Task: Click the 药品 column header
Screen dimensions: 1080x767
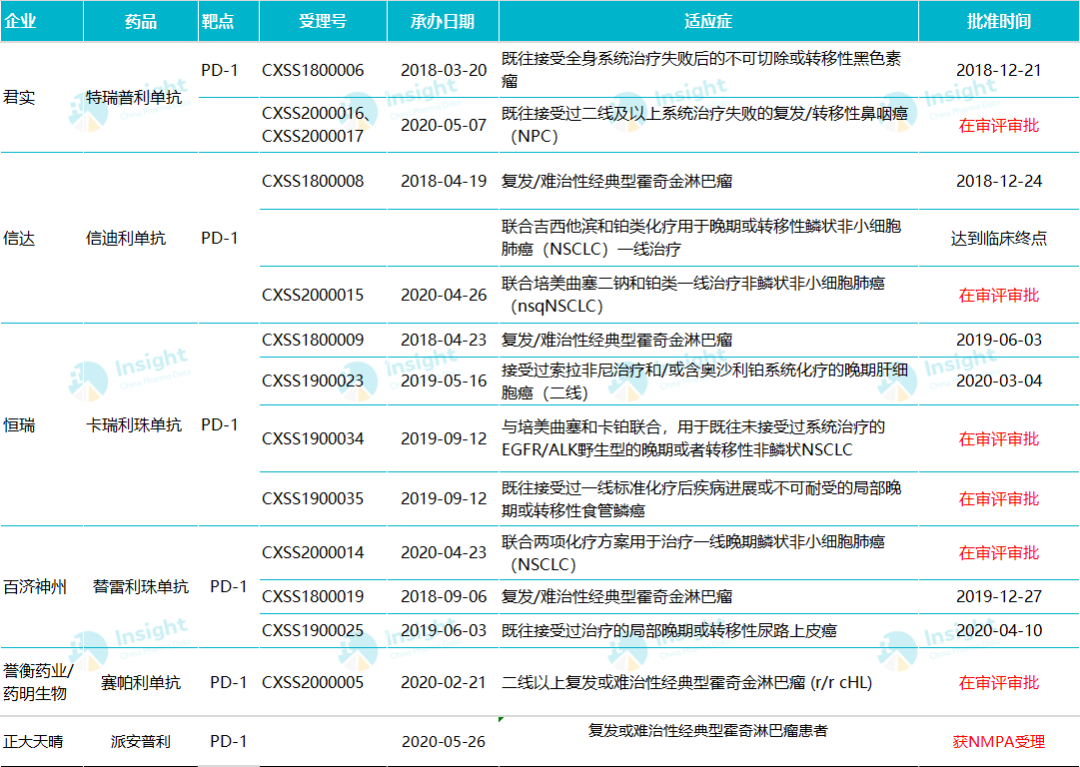Action: pyautogui.click(x=141, y=21)
